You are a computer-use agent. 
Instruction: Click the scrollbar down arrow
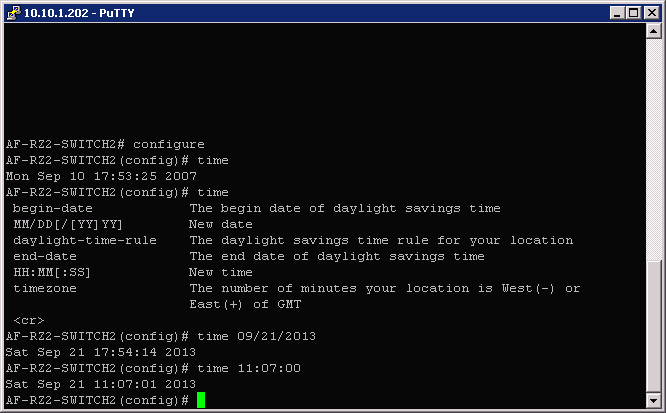pos(654,401)
